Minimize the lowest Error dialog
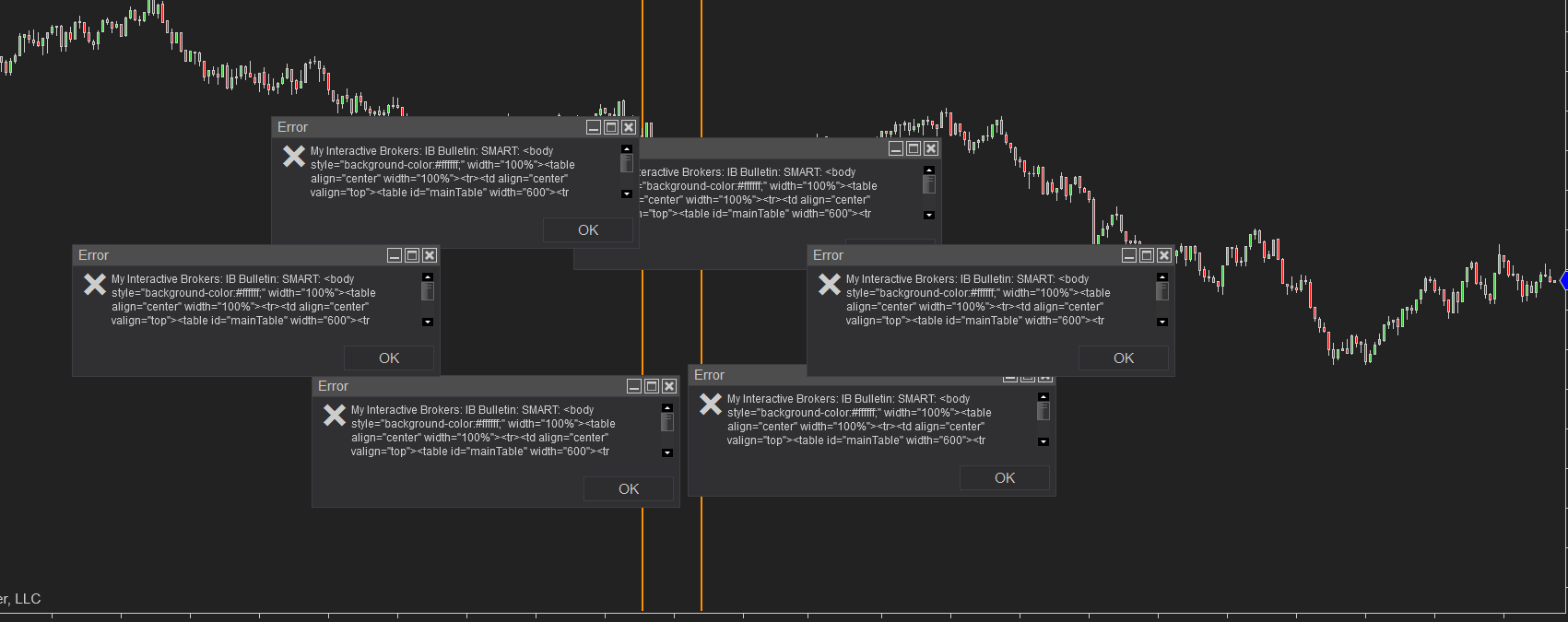The width and height of the screenshot is (1568, 622). (634, 386)
